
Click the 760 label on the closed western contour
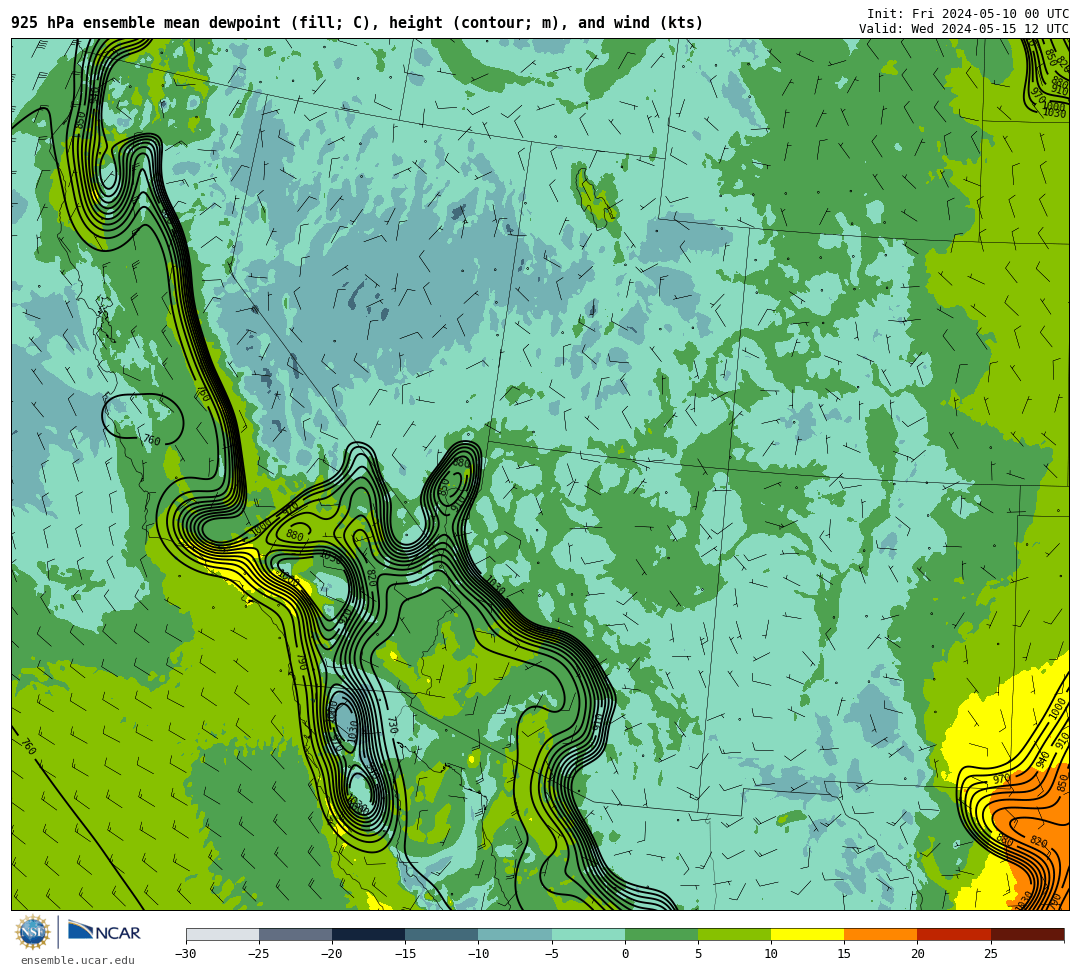[x=152, y=440]
